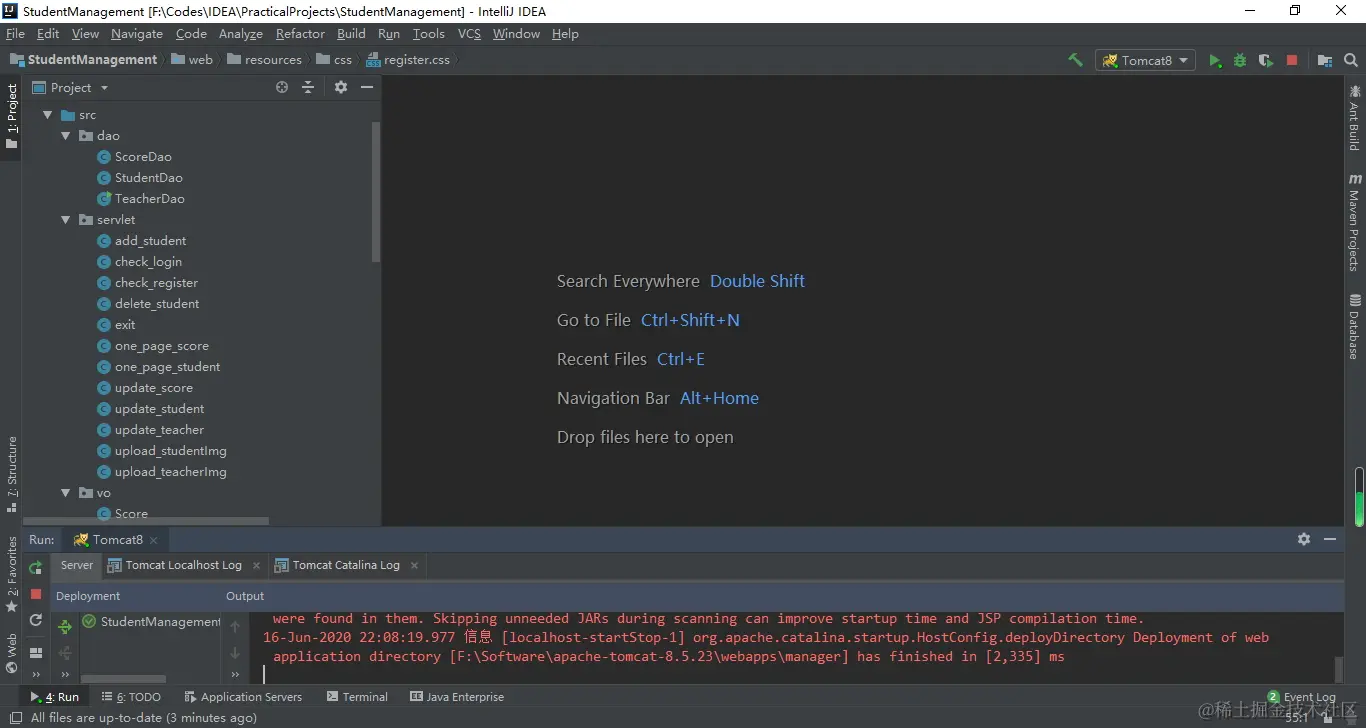Expand more output actions chevron

(235, 675)
